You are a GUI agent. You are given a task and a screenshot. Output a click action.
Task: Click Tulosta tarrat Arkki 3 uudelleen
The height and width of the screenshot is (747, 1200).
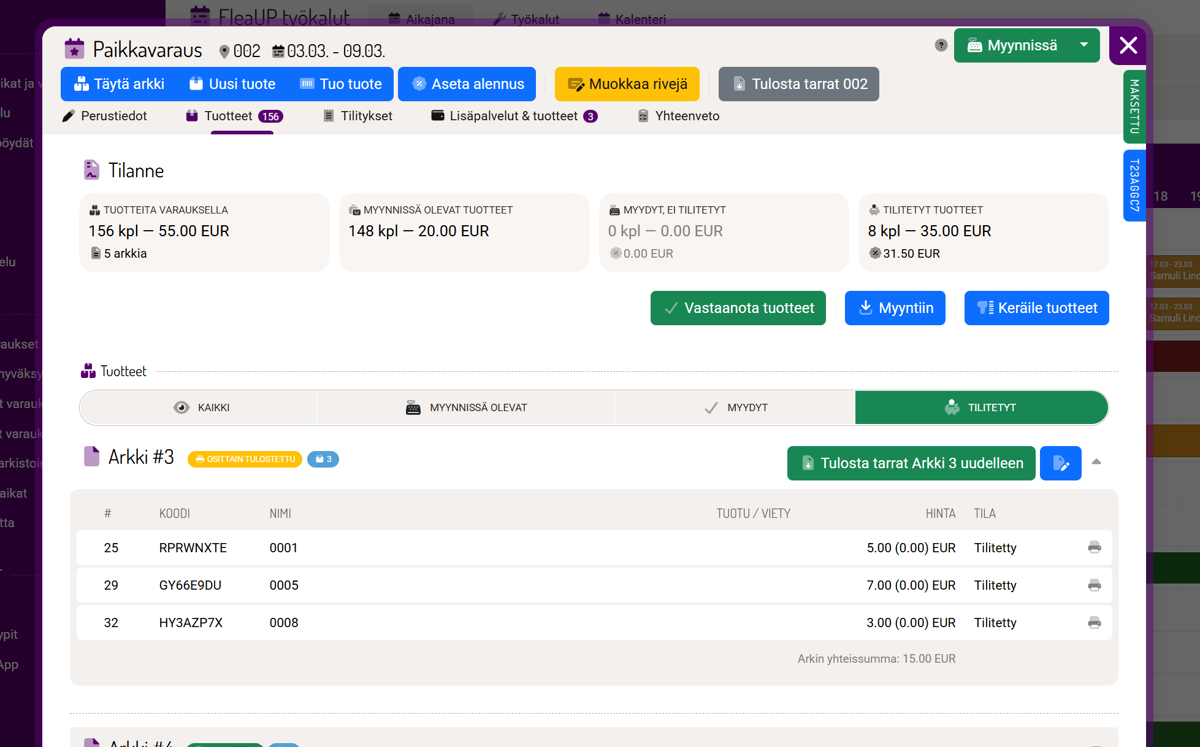pos(911,464)
